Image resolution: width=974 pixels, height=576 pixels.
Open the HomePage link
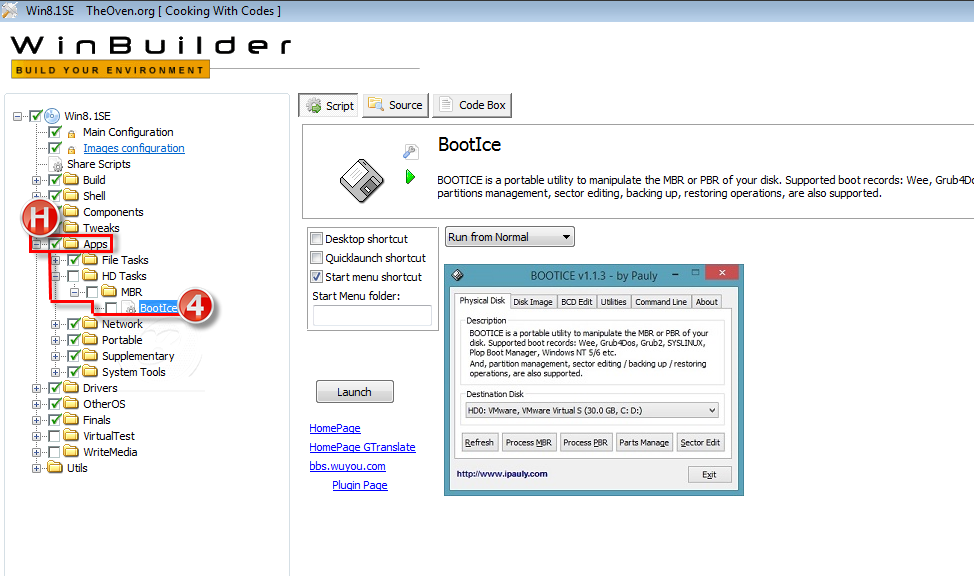(335, 428)
